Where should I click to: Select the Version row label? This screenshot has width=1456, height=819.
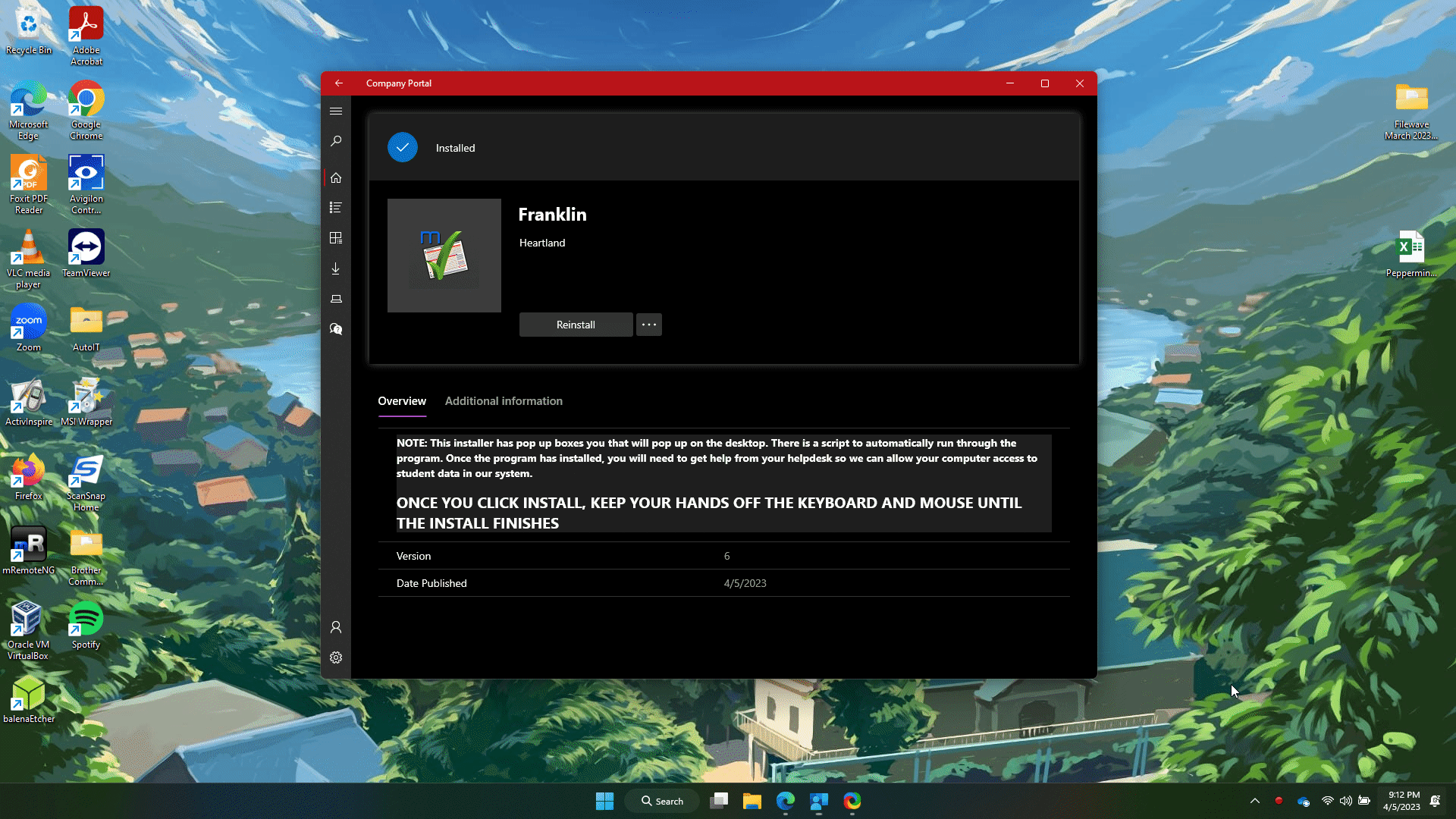pyautogui.click(x=413, y=556)
